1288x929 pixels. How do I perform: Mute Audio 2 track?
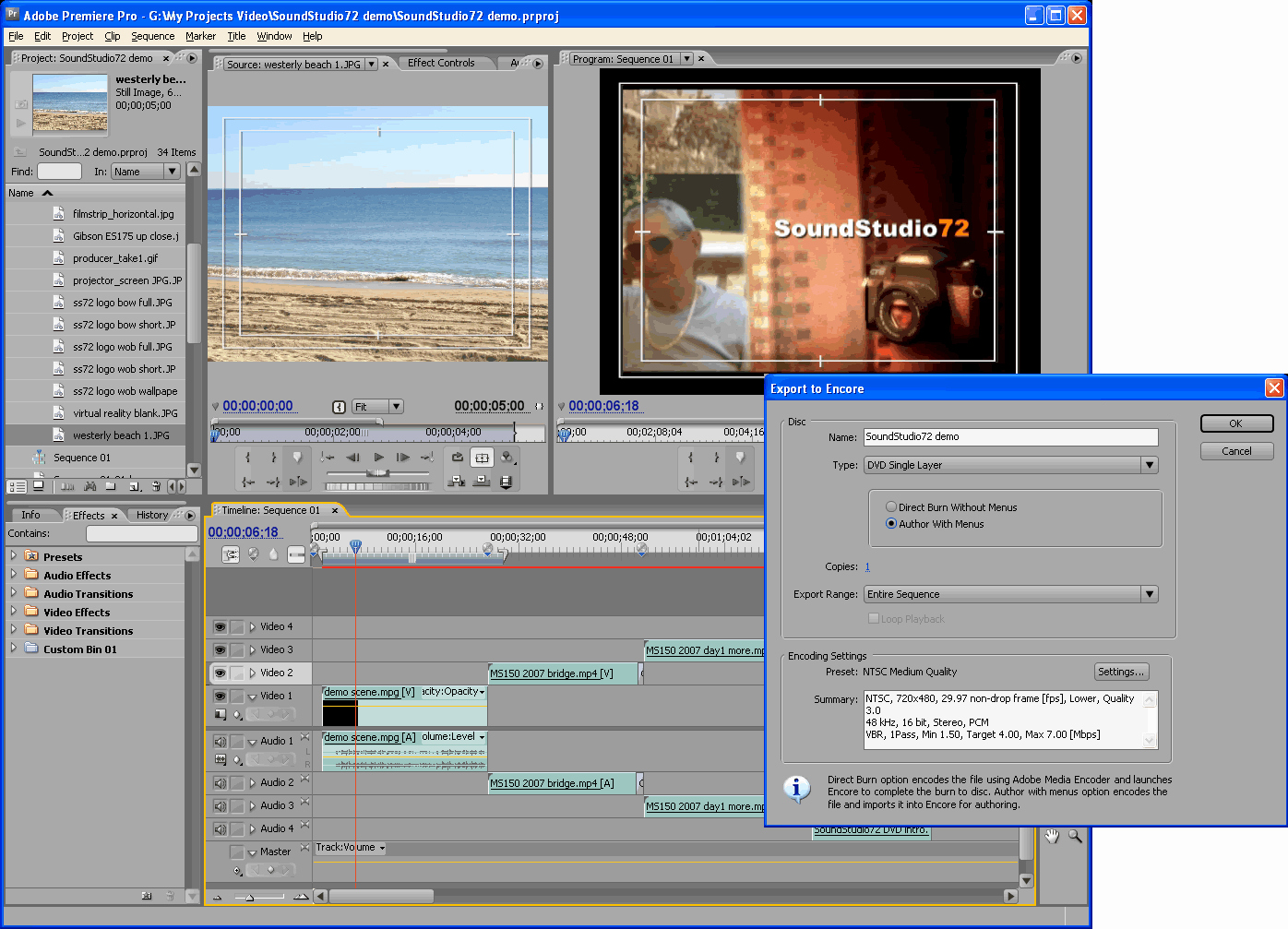[220, 782]
